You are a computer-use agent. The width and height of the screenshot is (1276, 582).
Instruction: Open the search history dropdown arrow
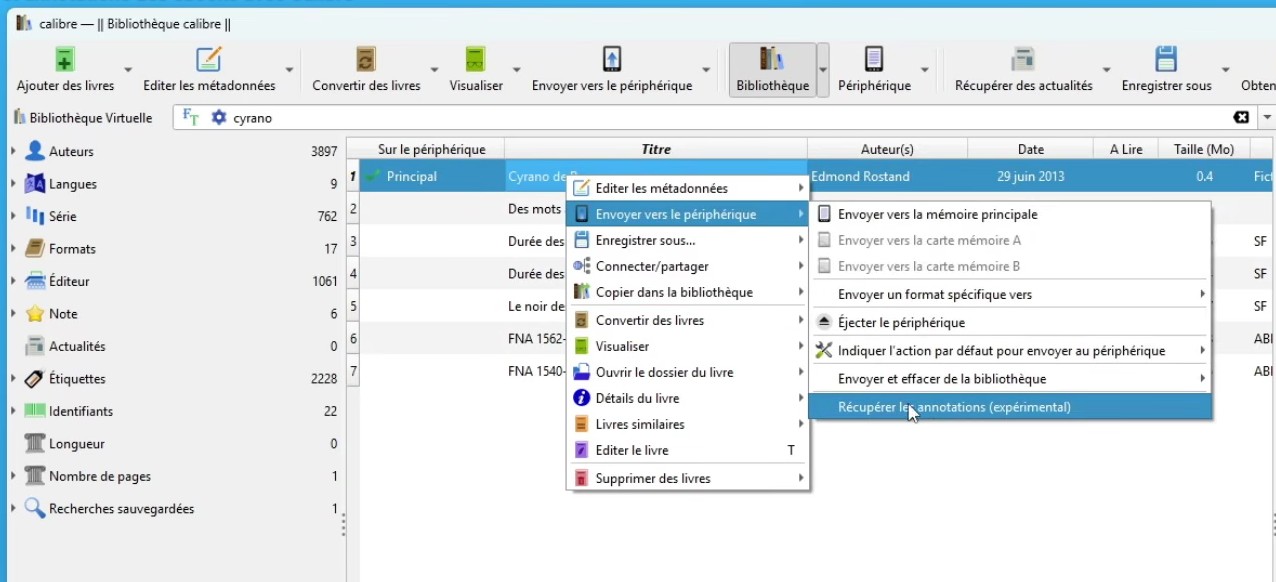coord(1267,117)
